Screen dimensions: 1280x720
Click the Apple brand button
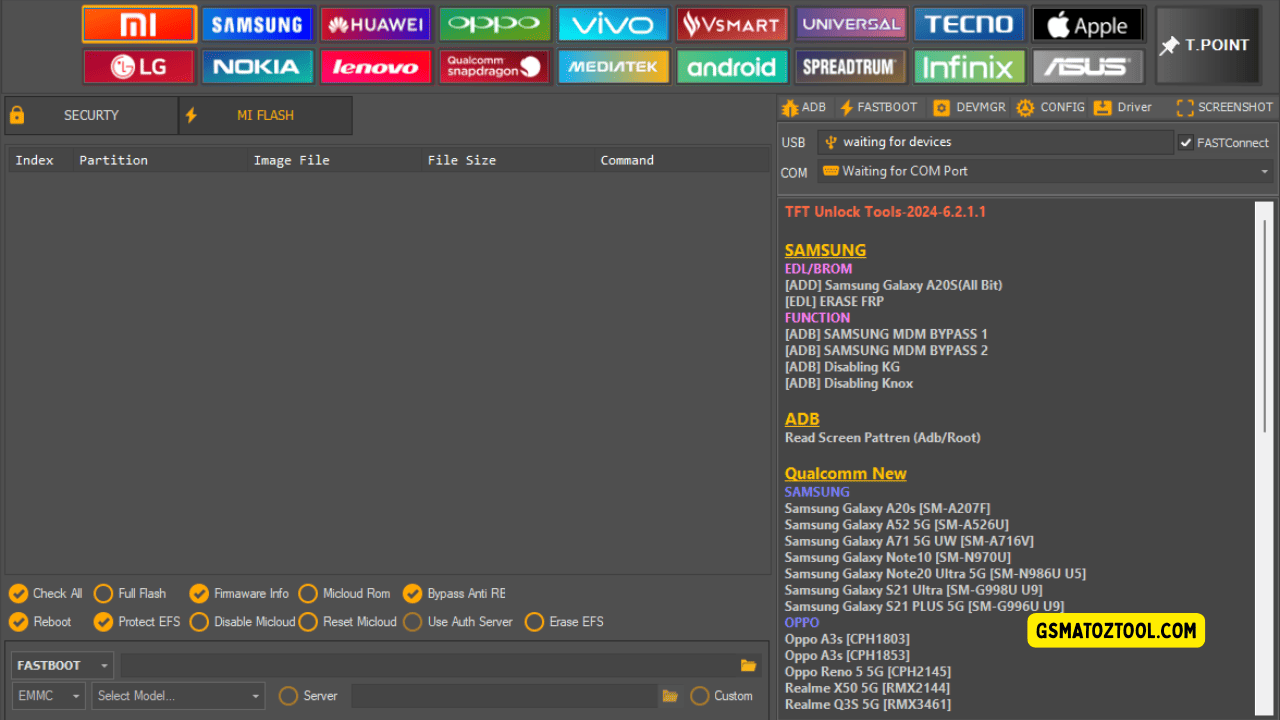click(x=1087, y=23)
